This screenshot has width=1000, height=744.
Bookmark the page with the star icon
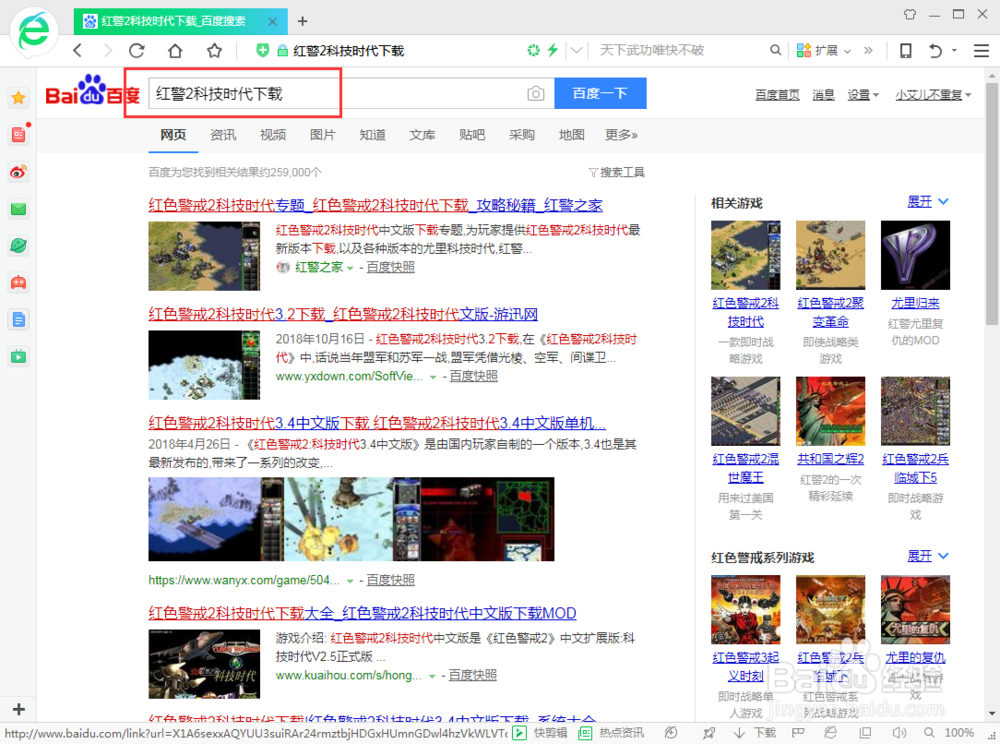pyautogui.click(x=214, y=50)
